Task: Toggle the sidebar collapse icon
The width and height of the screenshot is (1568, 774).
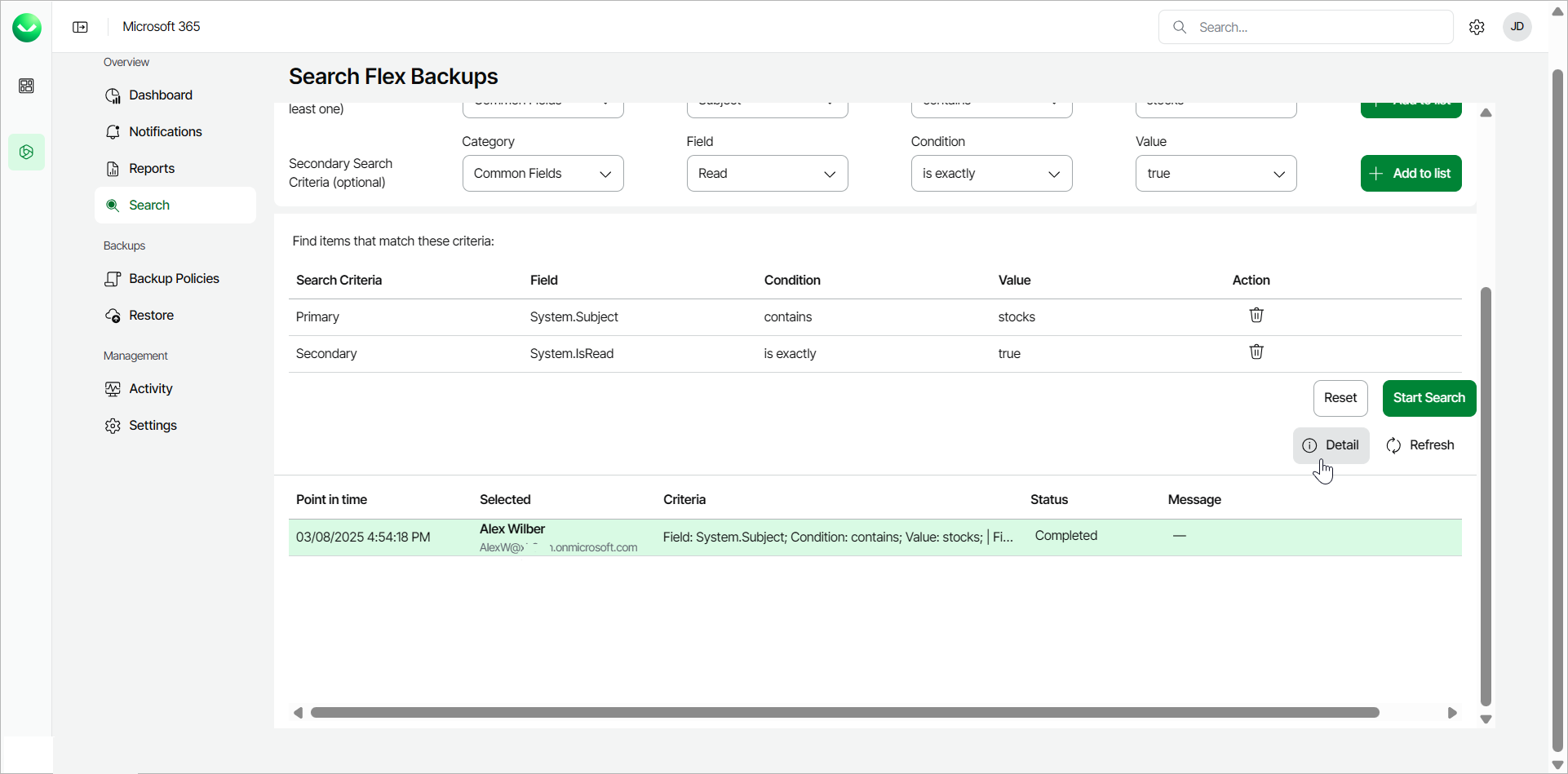Action: click(x=80, y=27)
